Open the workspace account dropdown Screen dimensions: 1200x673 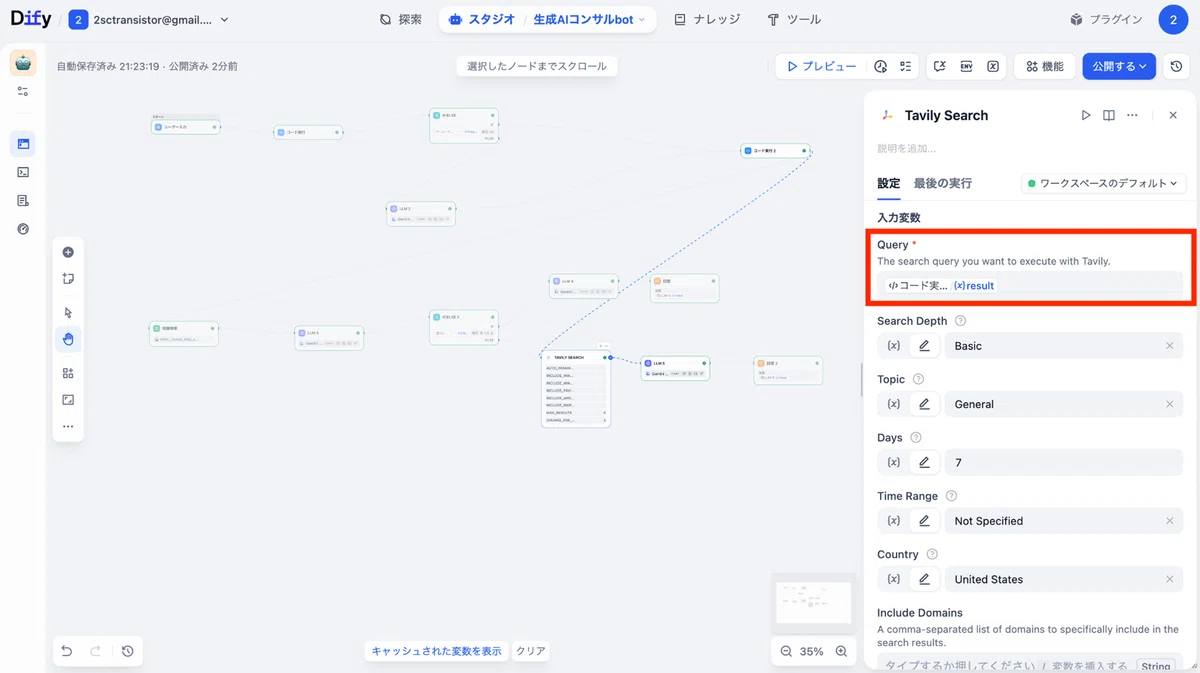tap(150, 19)
